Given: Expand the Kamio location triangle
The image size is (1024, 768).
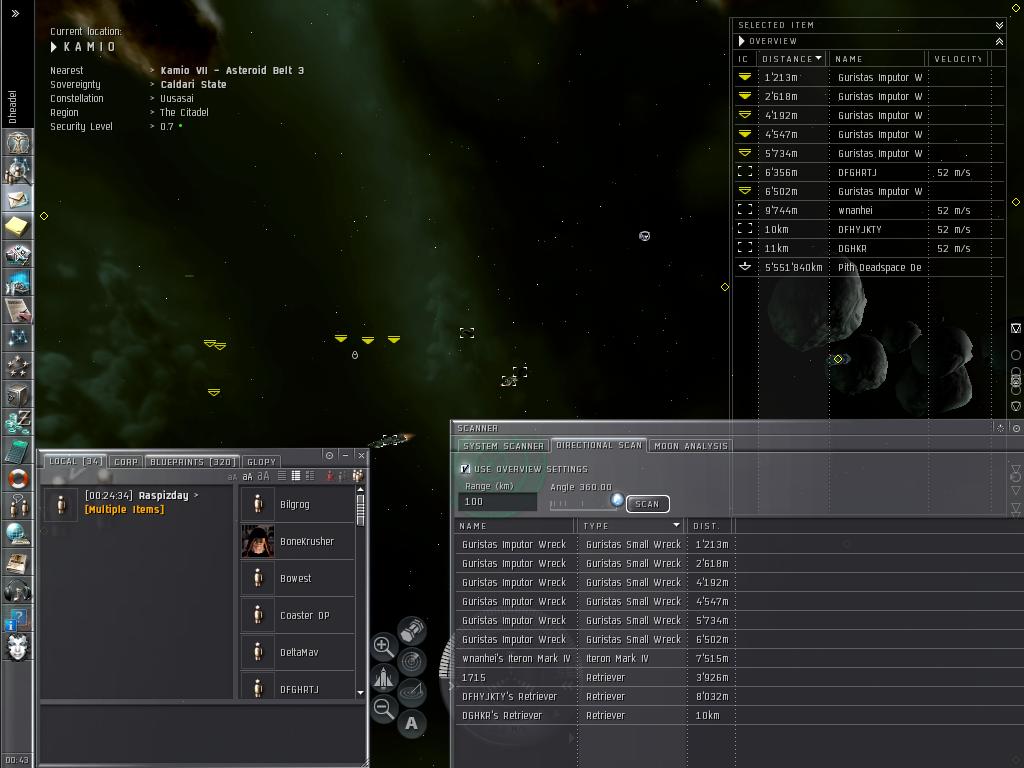Looking at the screenshot, I should [x=54, y=47].
